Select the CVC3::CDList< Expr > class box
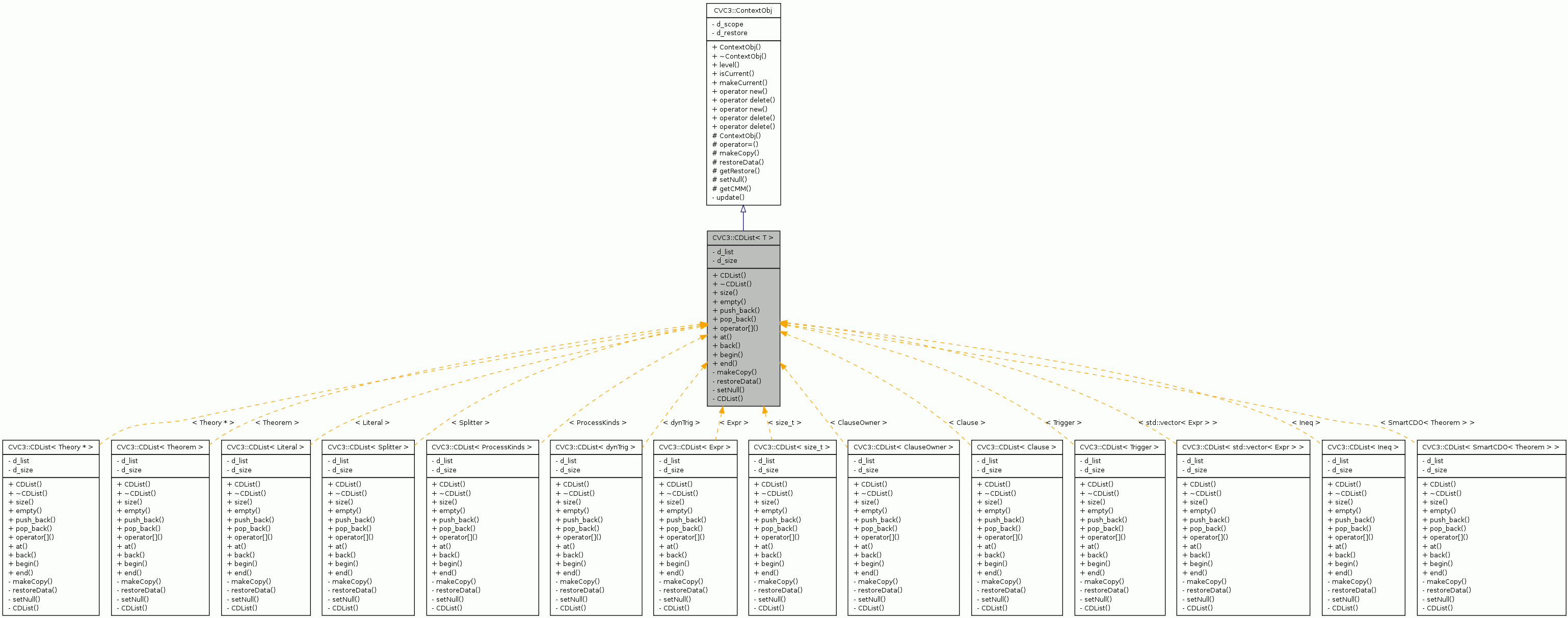Screen dimensions: 1568x618 (x=695, y=447)
